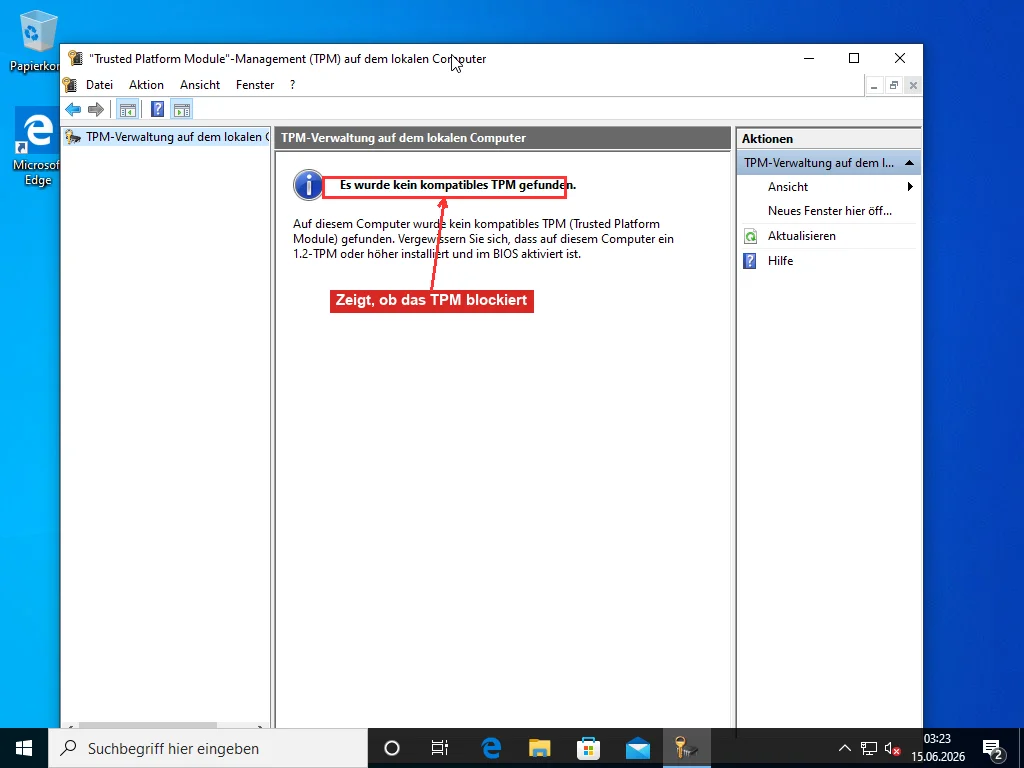1024x768 pixels.
Task: Click the blue information icon
Action: pos(308,185)
